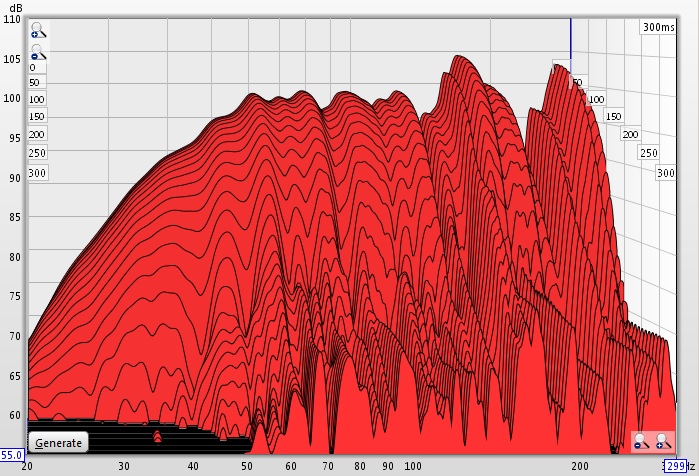Select the 55.0 lower dB limit field

[x=12, y=455]
